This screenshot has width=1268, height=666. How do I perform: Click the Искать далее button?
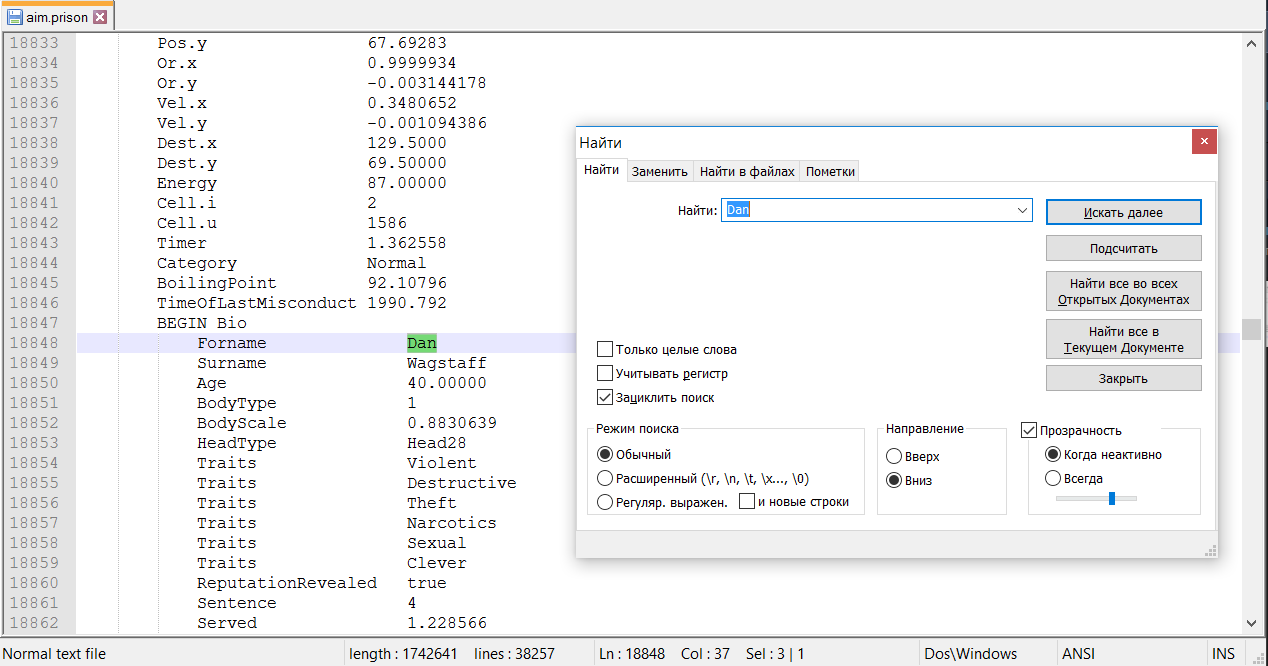coord(1124,212)
